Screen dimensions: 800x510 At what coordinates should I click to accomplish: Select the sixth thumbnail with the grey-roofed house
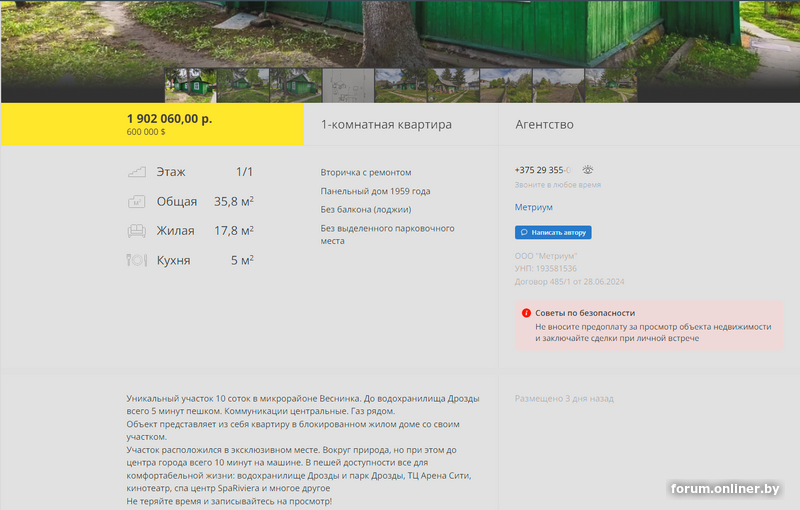click(x=454, y=86)
